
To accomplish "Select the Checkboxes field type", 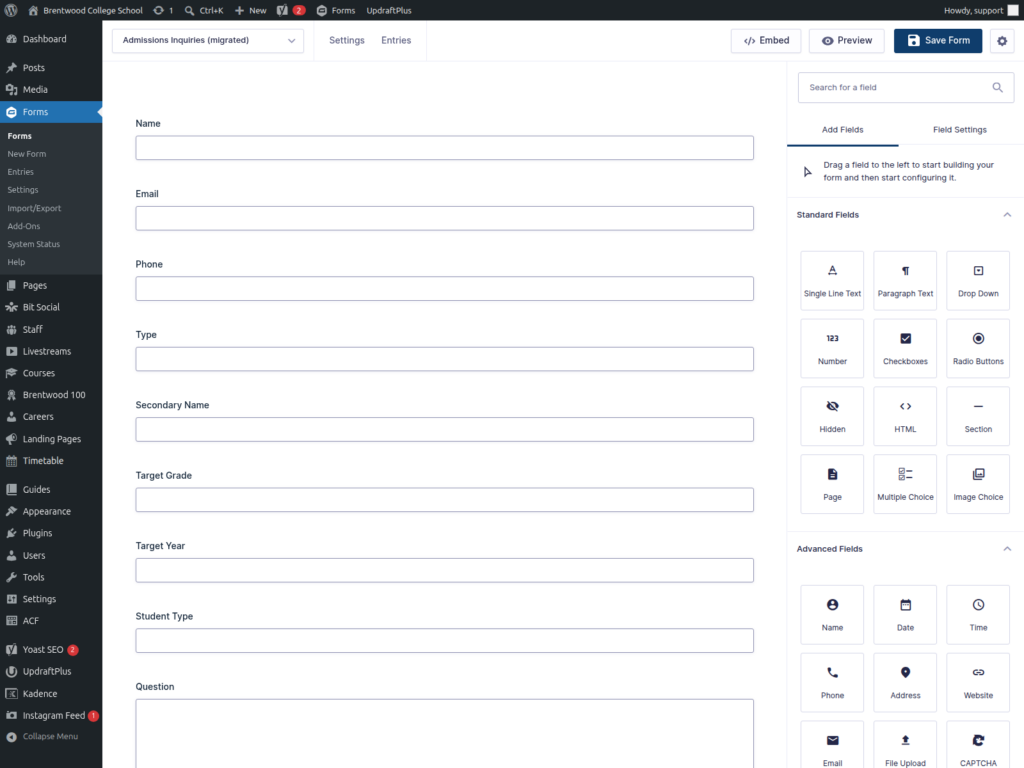I will tap(905, 348).
